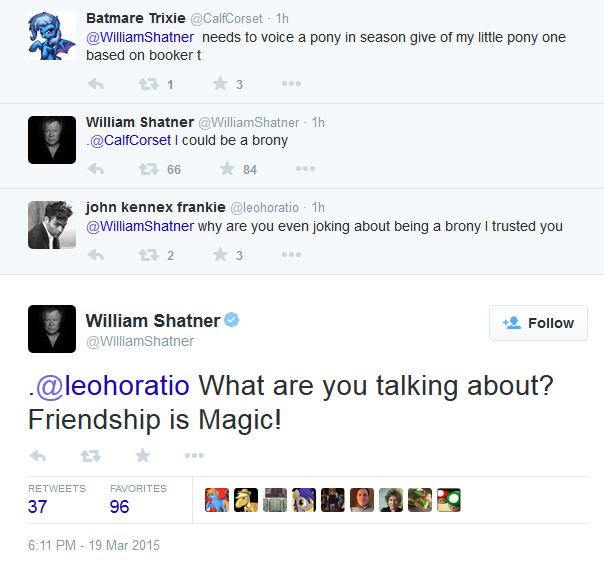Reply to Batmare Trixie's tweet
Viewport: 604px width, 578px height.
tap(97, 84)
